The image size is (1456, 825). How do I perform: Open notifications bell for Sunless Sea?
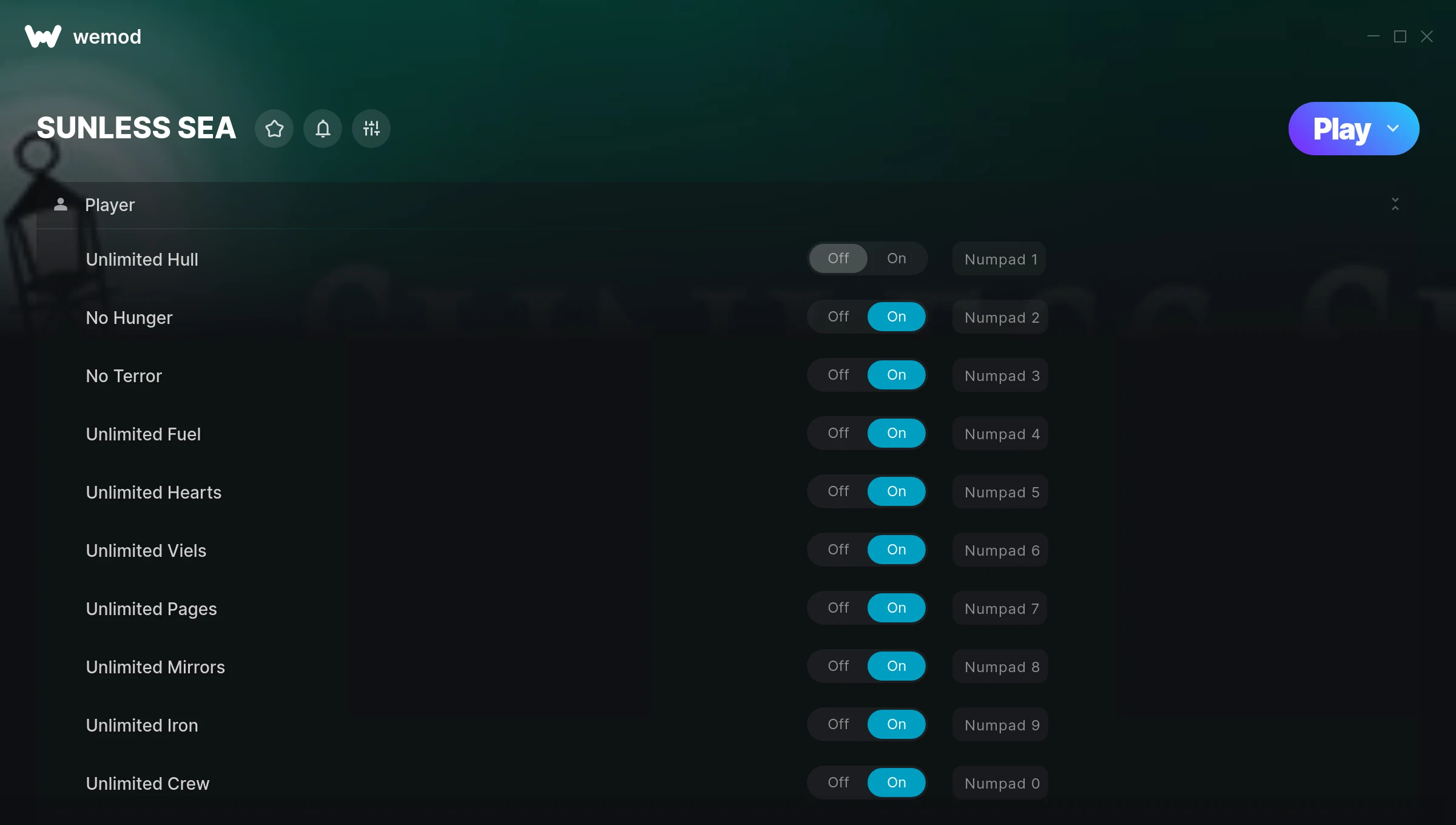click(x=323, y=129)
